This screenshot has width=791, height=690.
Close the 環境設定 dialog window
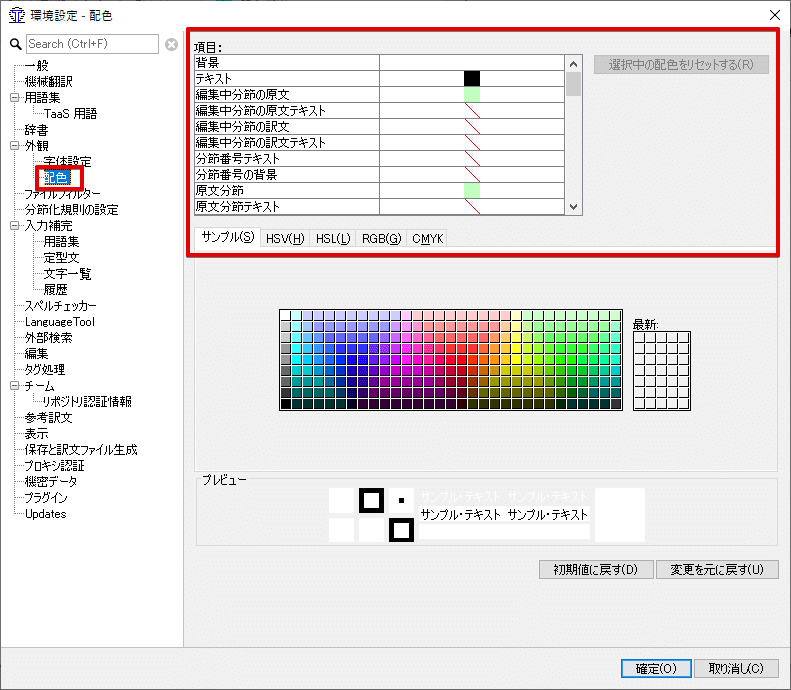point(775,15)
